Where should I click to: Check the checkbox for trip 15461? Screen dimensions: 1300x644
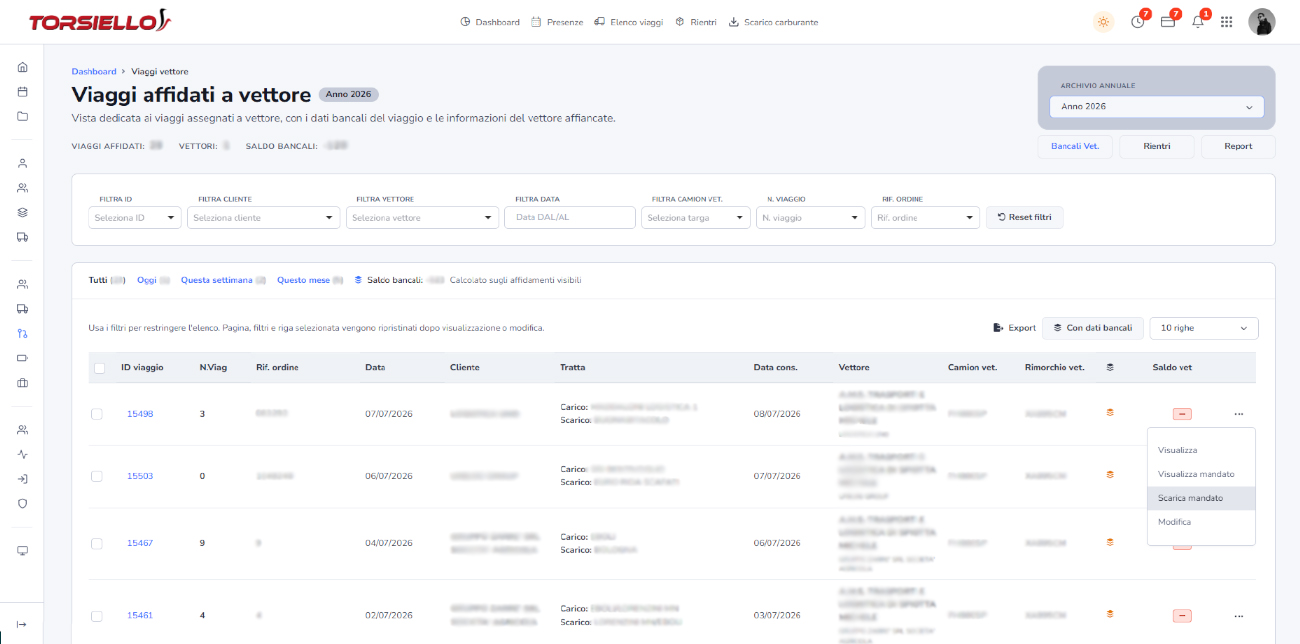click(97, 616)
